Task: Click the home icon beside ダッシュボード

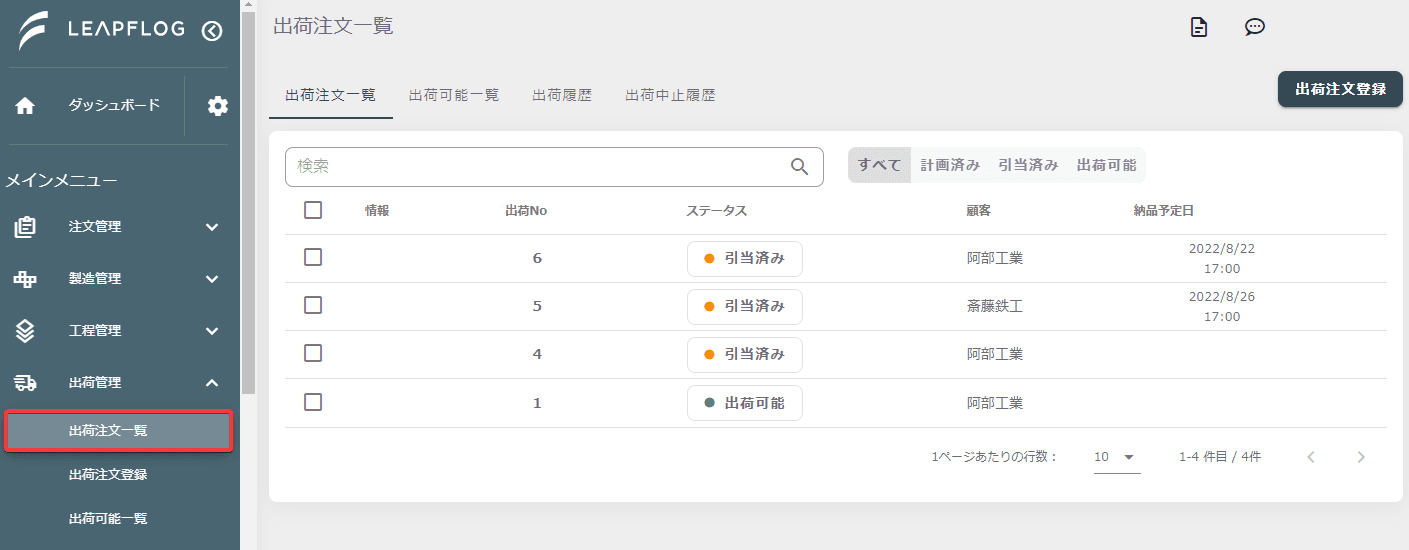Action: click(x=25, y=106)
